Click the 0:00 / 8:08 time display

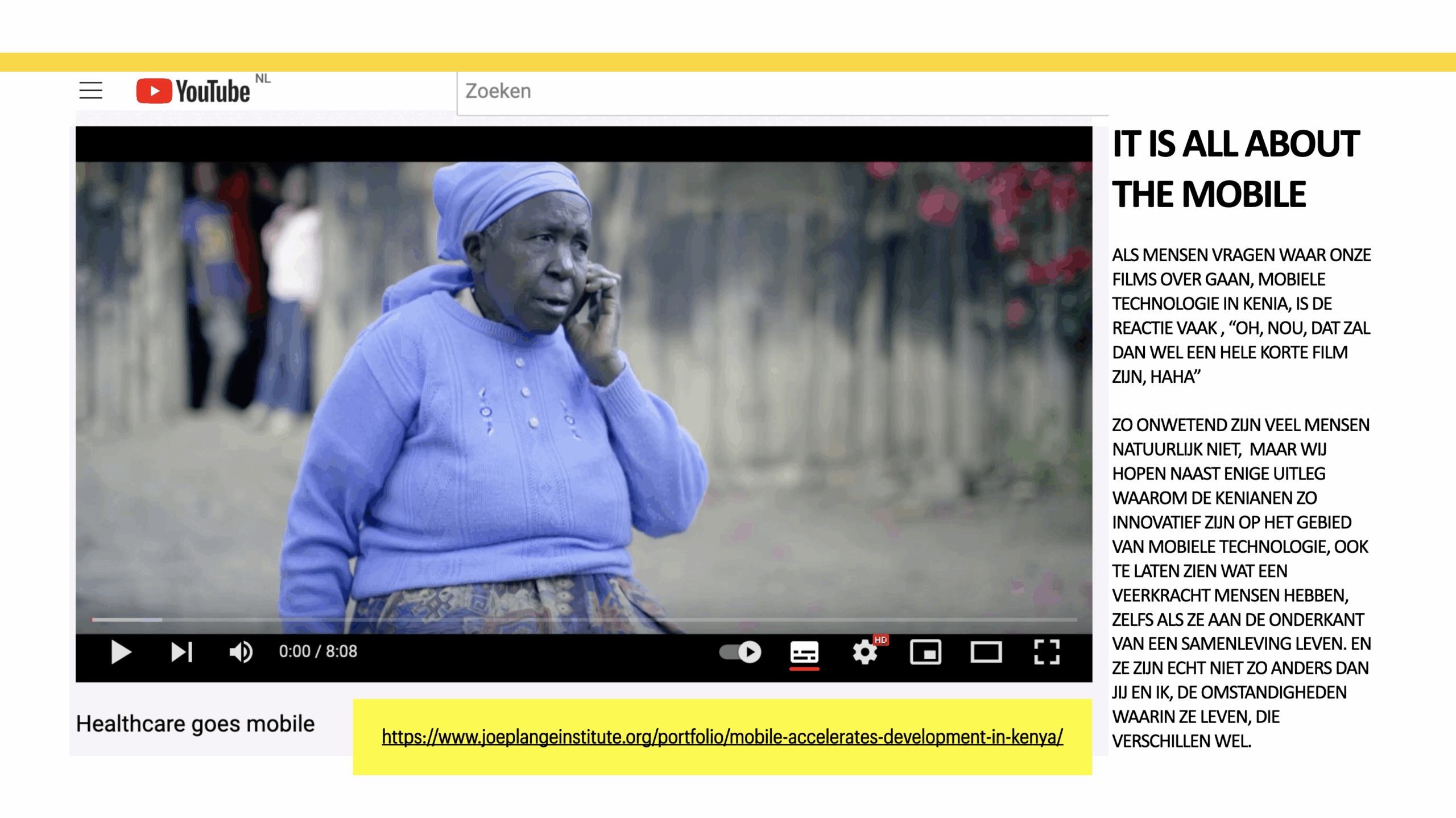317,651
